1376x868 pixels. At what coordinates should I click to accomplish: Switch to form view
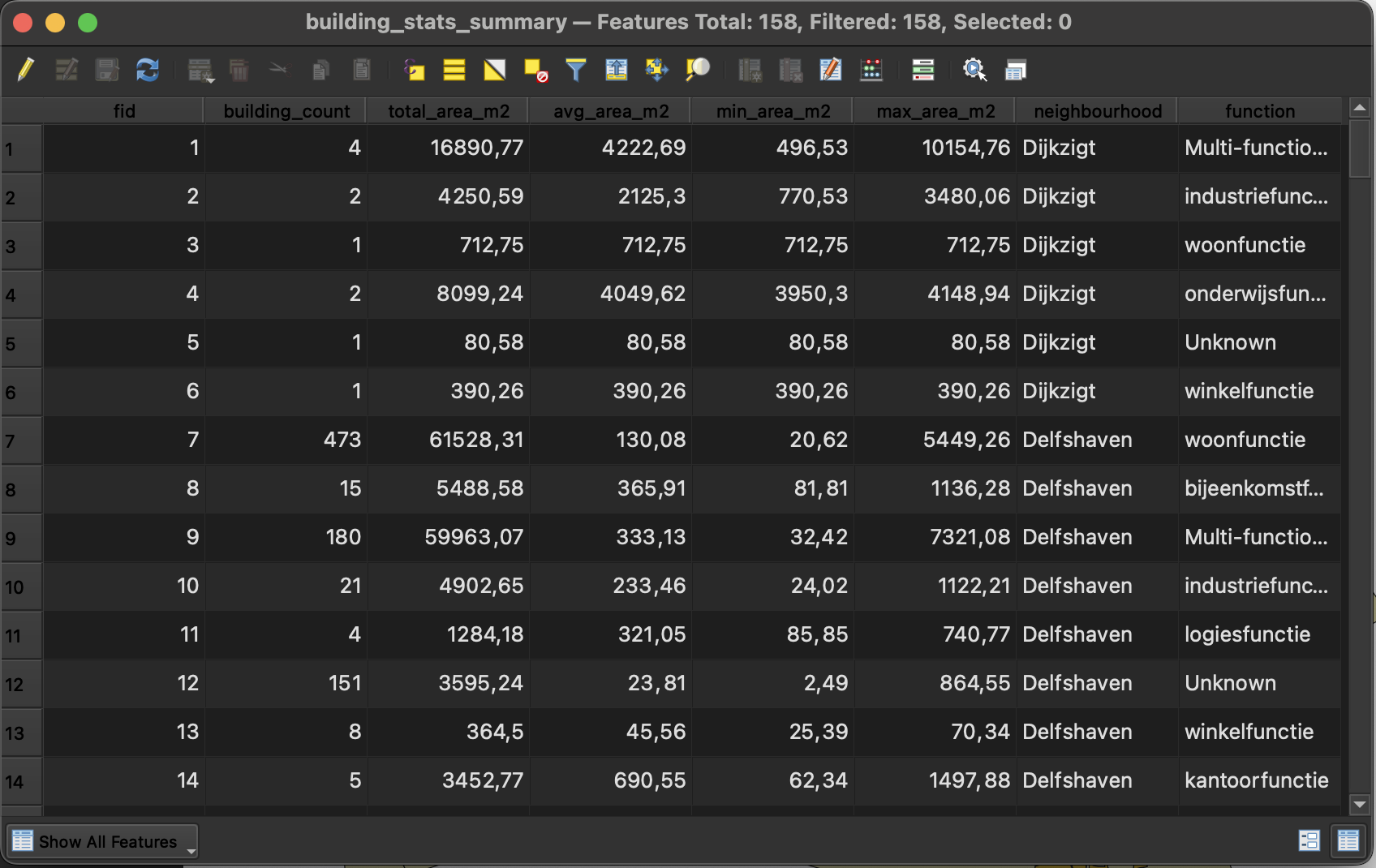1309,840
